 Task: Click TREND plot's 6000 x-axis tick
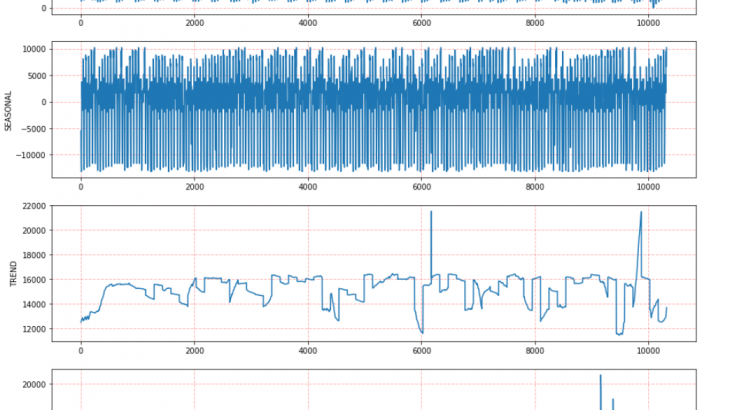pos(421,351)
